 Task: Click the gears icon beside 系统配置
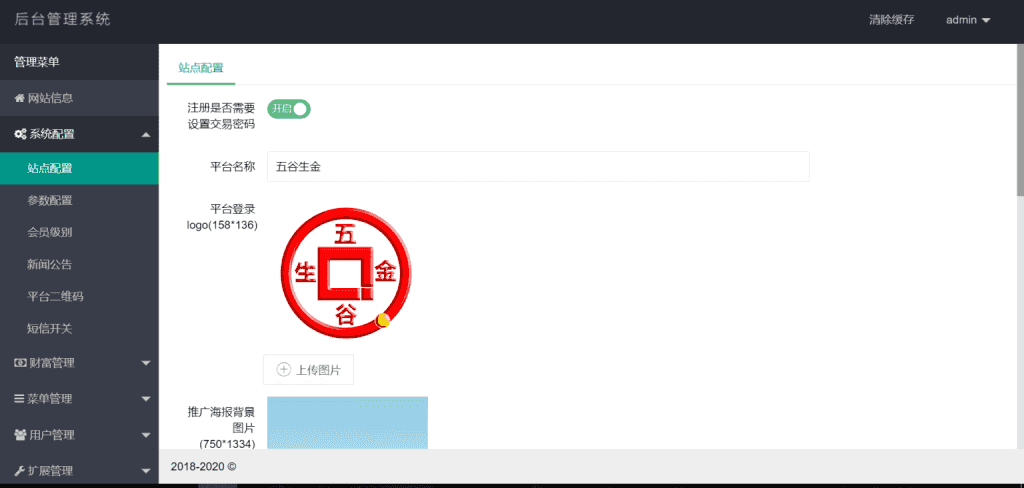coord(20,135)
